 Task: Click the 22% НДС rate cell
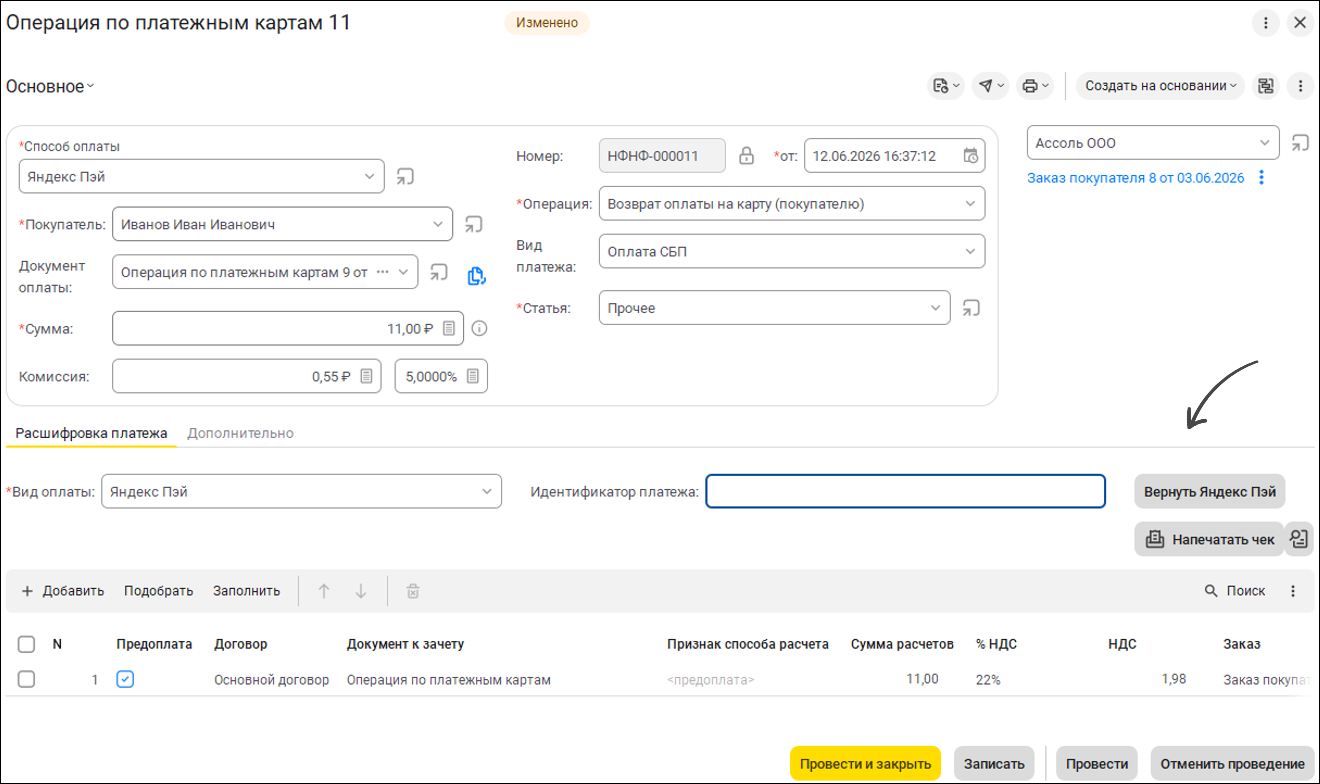(x=988, y=680)
